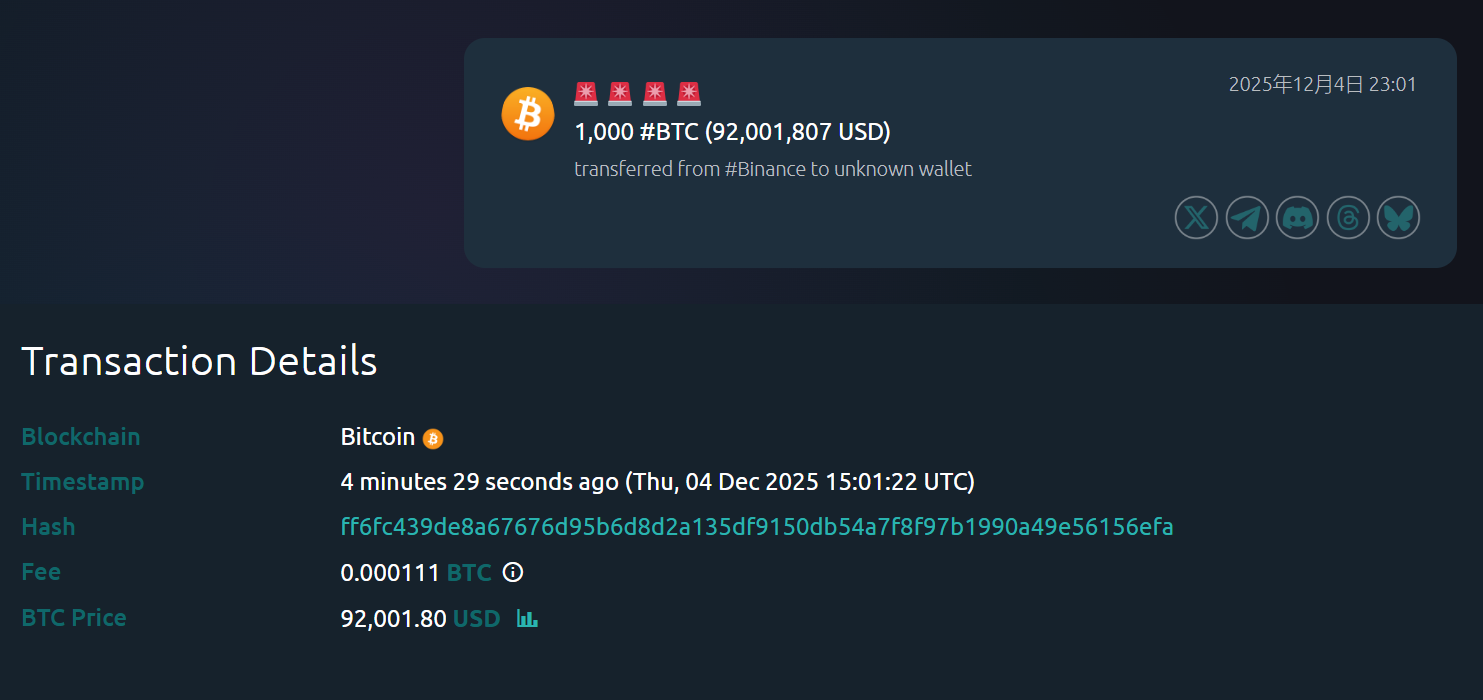Click small Bitcoin icon beside Blockchain value
Screen dimensions: 1483x700
(433, 438)
